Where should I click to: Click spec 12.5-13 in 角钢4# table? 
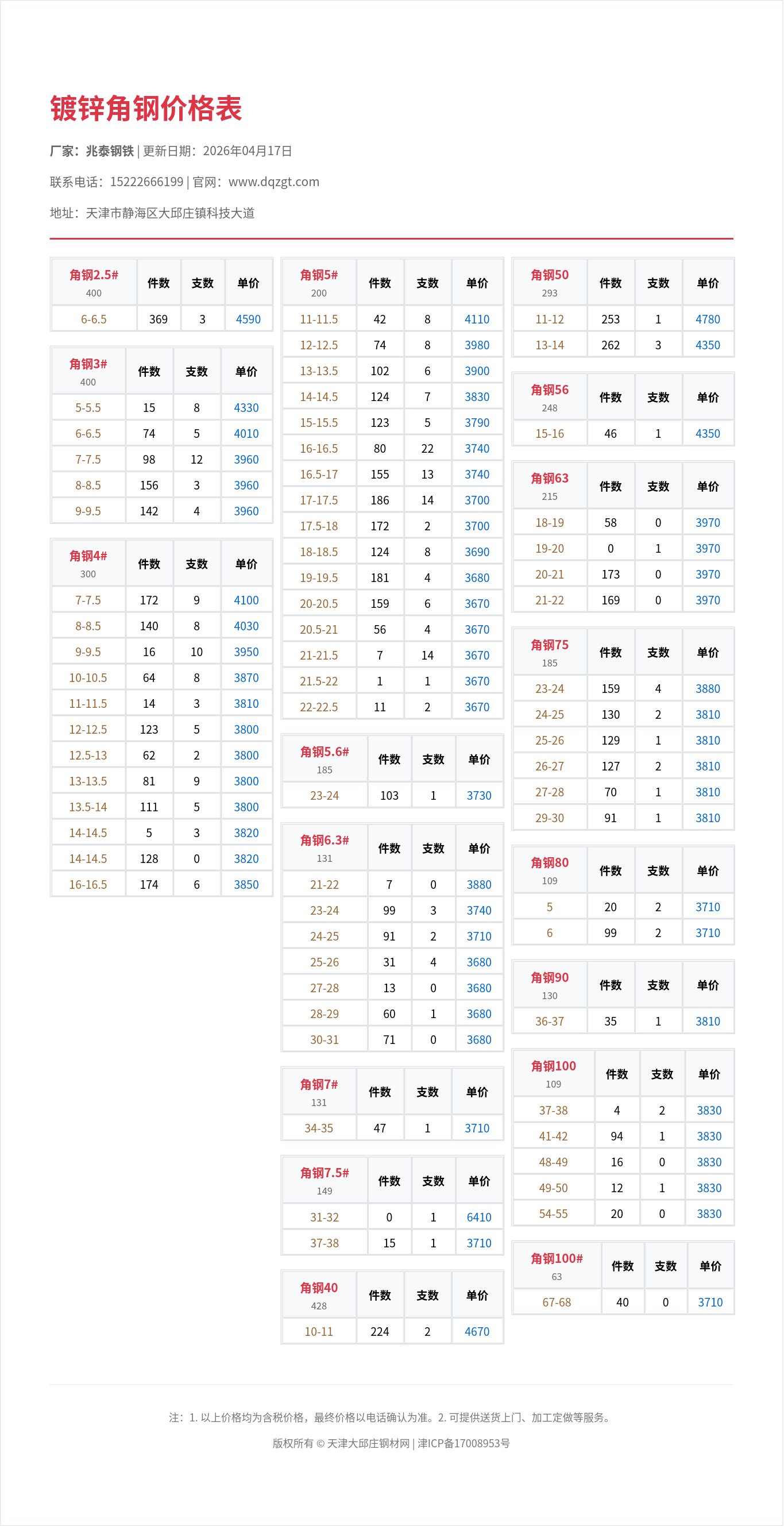(x=88, y=756)
